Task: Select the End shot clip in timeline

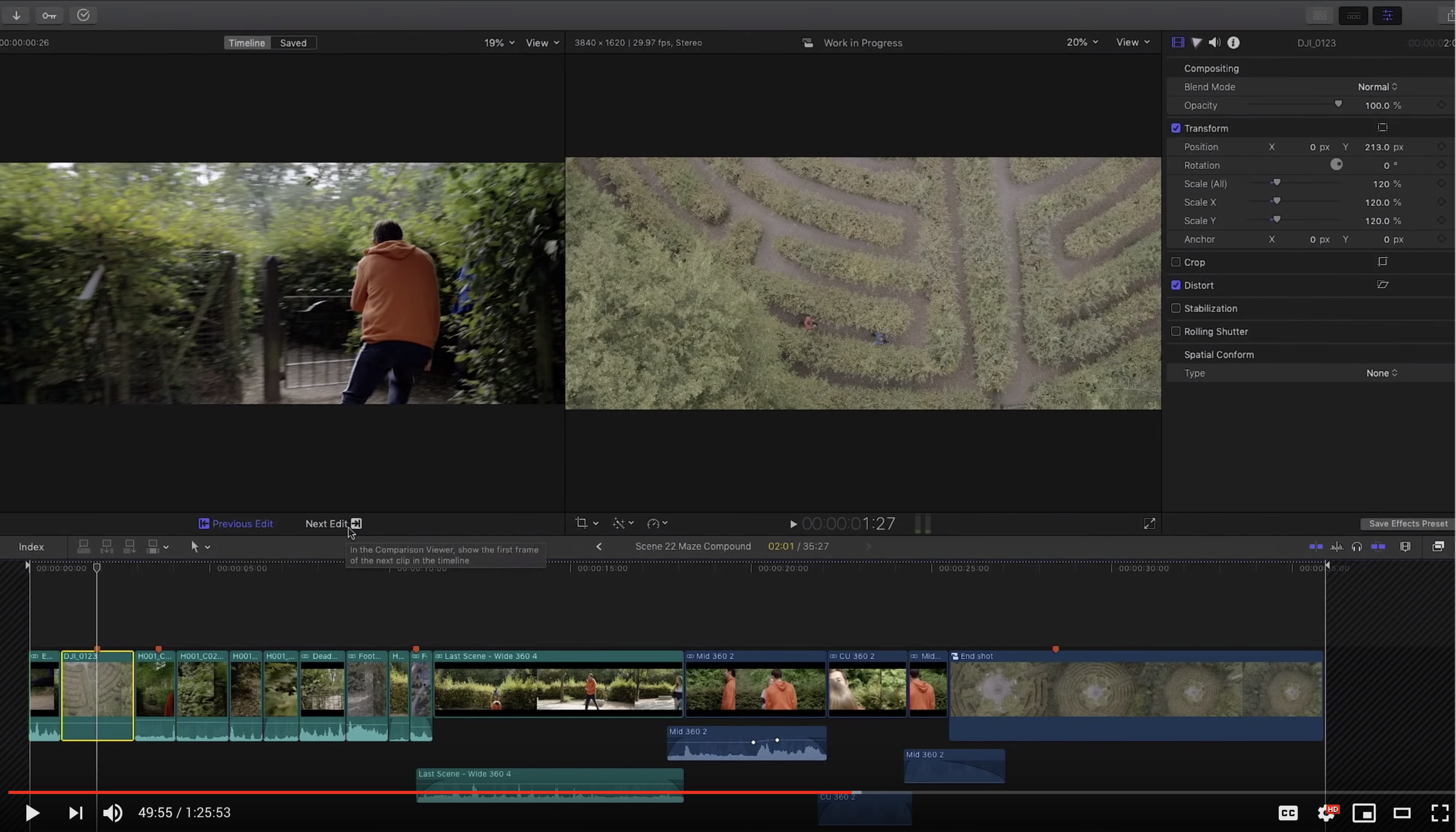Action: click(1136, 696)
